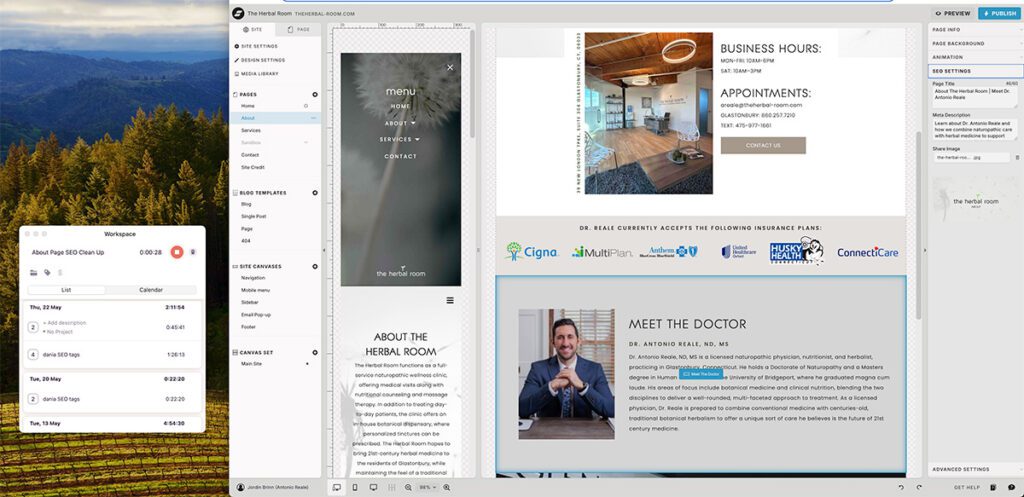Open the Mobile menu site canvas
Image resolution: width=1024 pixels, height=497 pixels.
(255, 290)
